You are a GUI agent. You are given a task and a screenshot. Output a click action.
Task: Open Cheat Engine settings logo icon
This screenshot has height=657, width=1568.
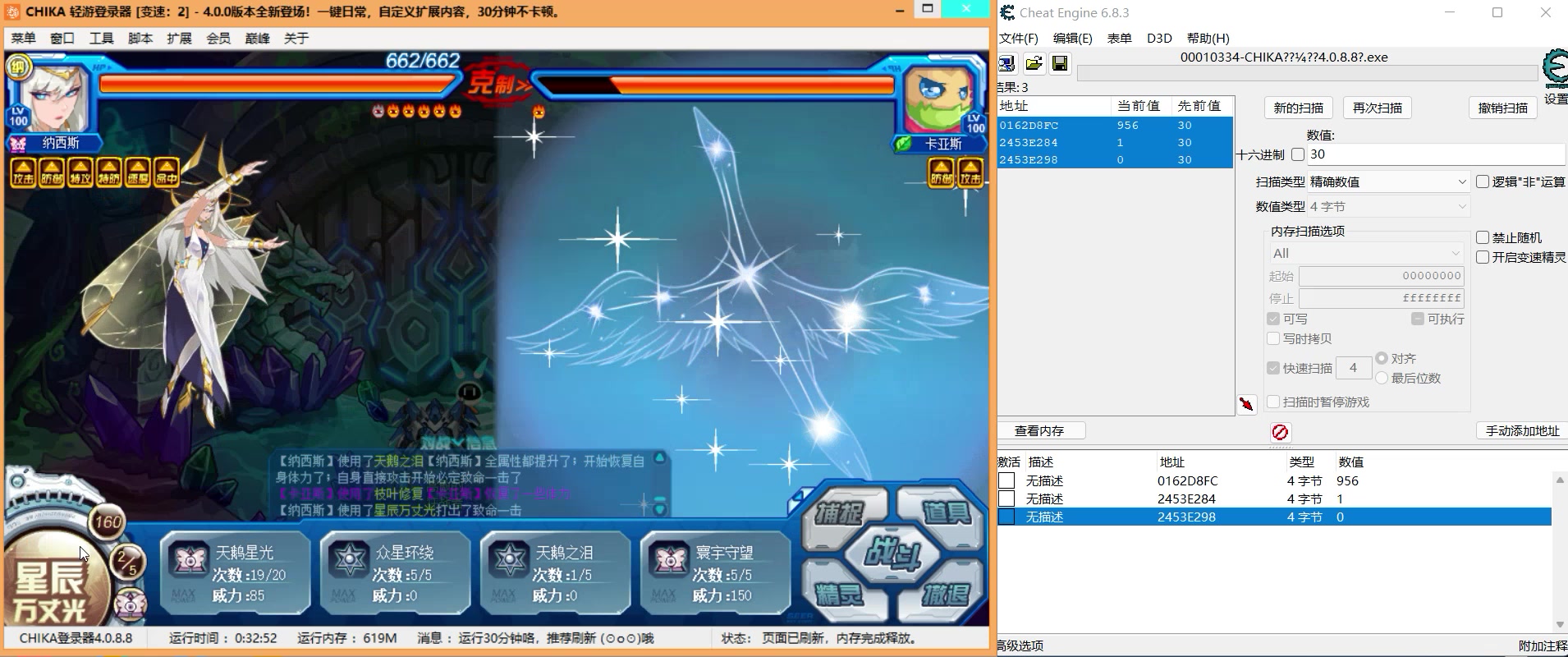(1555, 70)
